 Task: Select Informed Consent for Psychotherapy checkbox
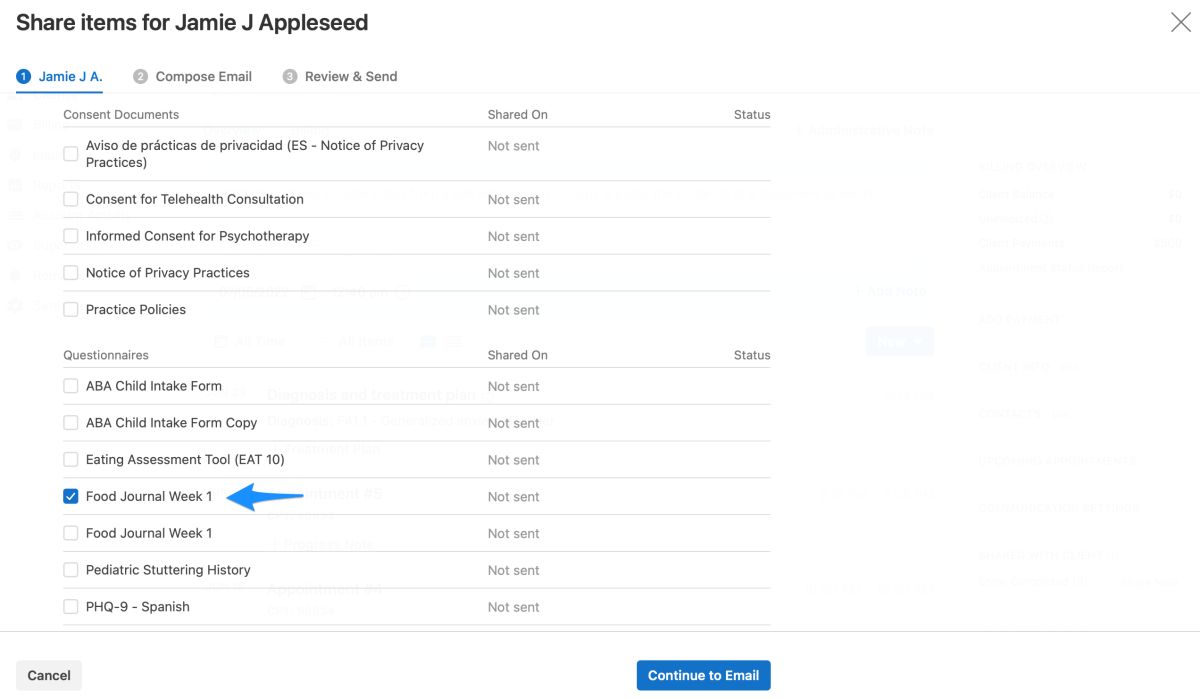pos(71,236)
